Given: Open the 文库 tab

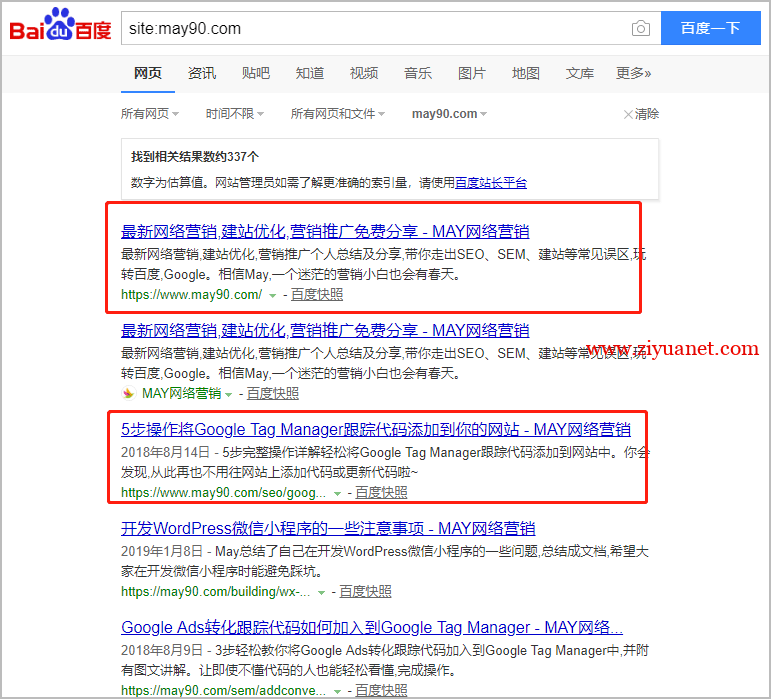Looking at the screenshot, I should pyautogui.click(x=580, y=74).
